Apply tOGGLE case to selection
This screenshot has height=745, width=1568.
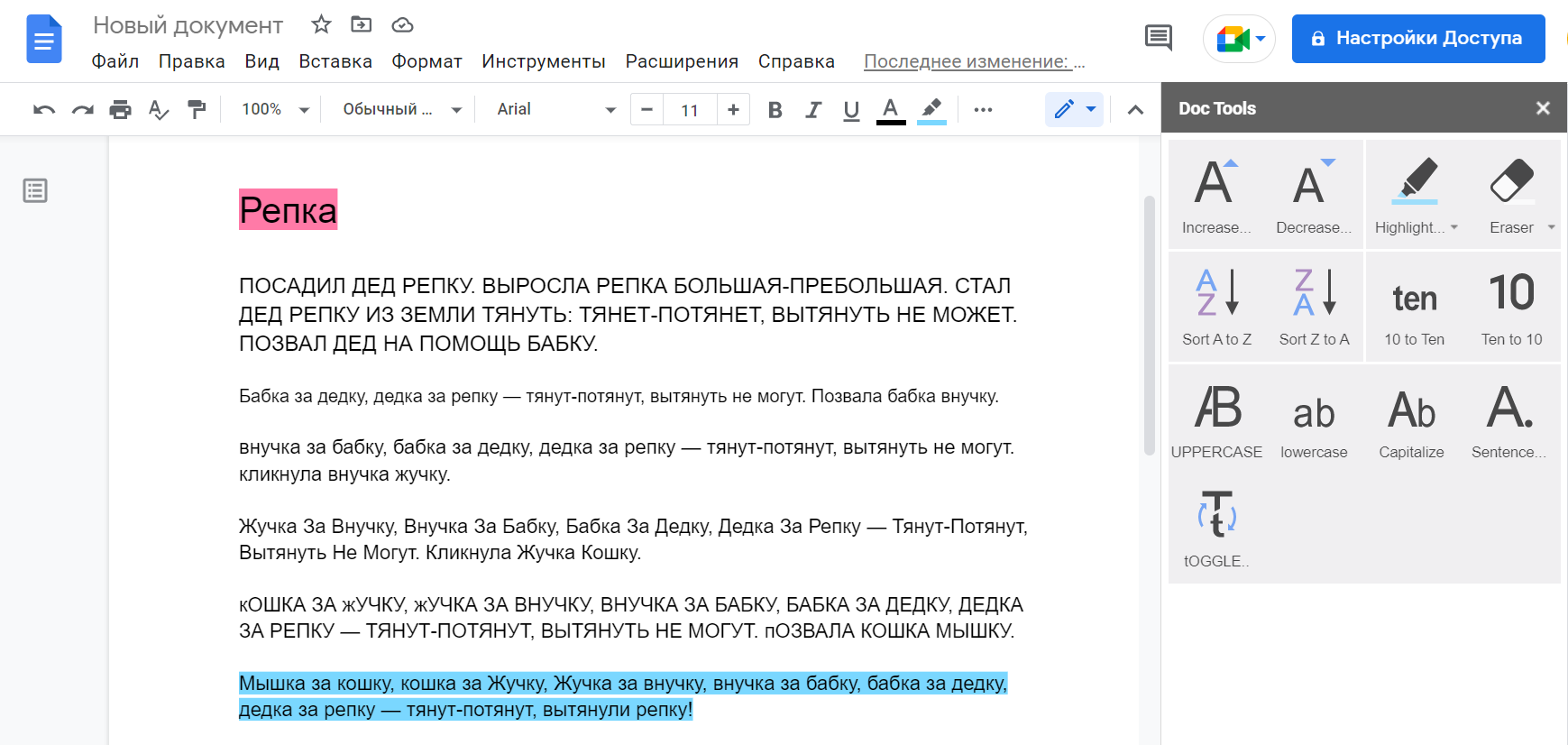click(1217, 529)
